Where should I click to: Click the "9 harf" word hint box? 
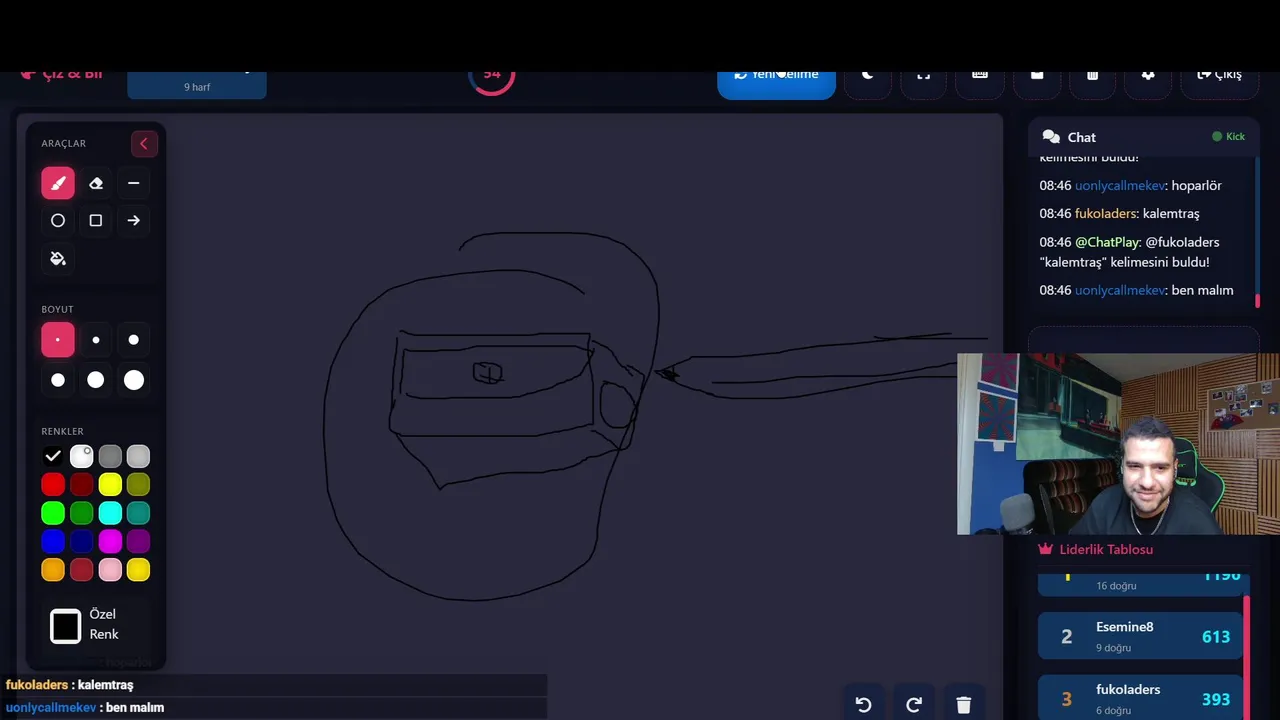[x=197, y=85]
